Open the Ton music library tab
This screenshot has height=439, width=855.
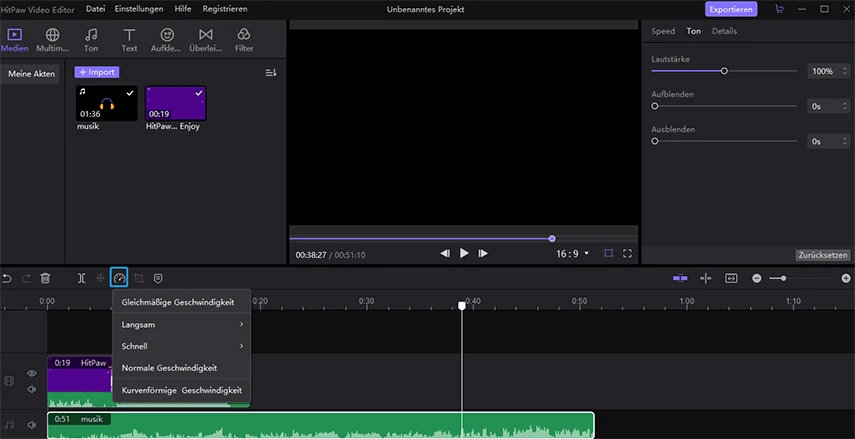[91, 41]
